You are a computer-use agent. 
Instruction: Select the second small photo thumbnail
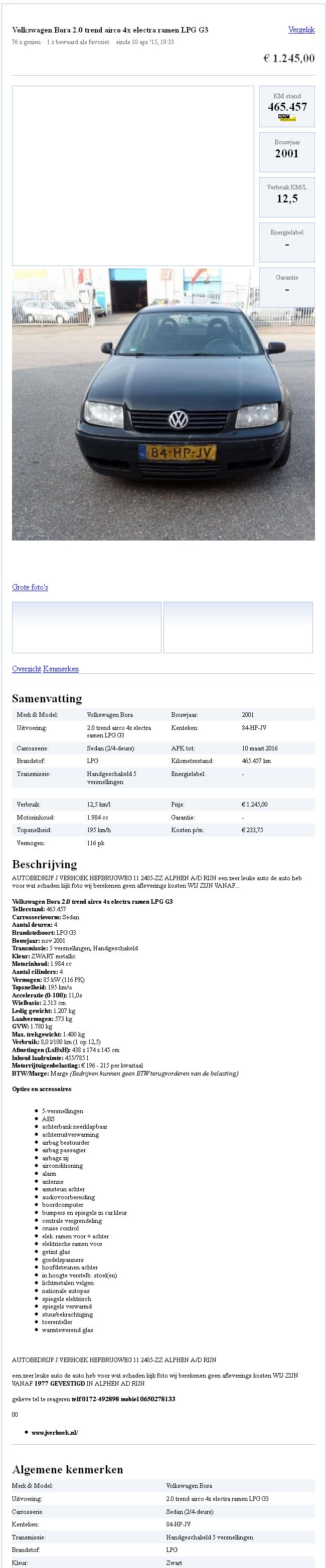coord(238,627)
